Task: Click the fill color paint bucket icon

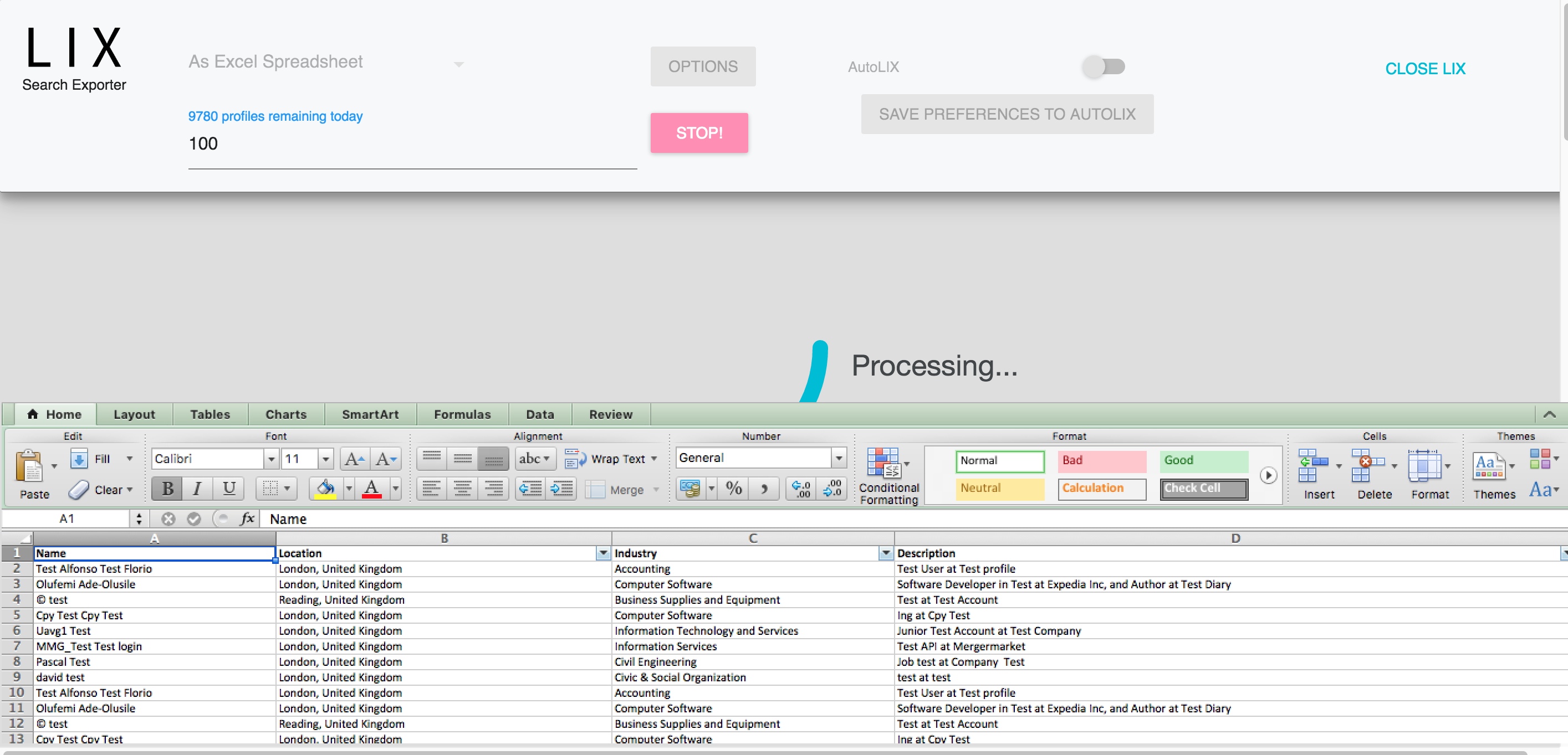Action: [x=325, y=489]
